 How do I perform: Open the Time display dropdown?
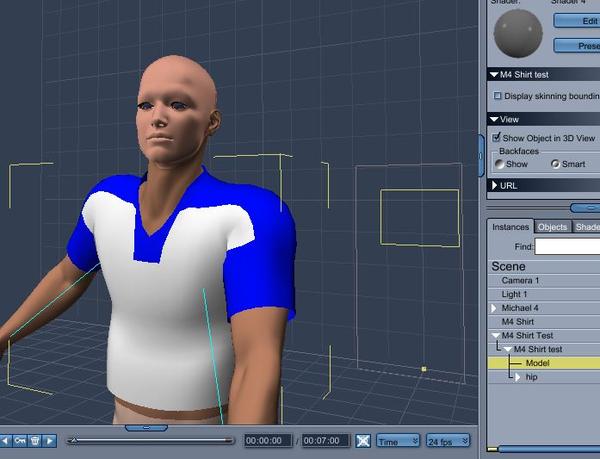tap(398, 441)
